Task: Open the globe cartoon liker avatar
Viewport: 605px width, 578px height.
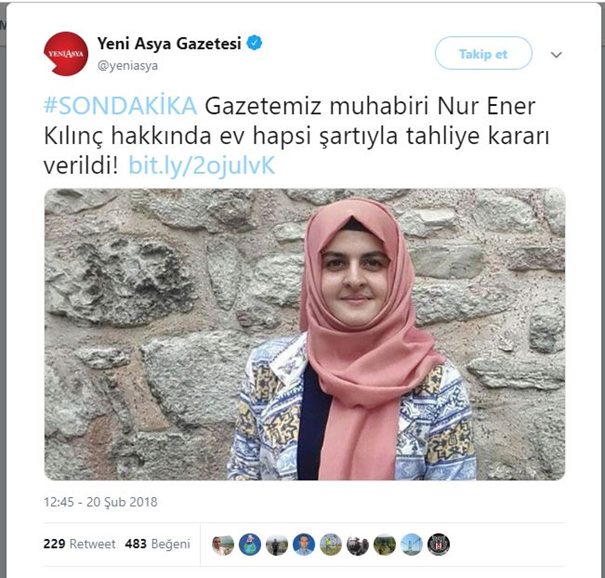Action: [x=250, y=544]
